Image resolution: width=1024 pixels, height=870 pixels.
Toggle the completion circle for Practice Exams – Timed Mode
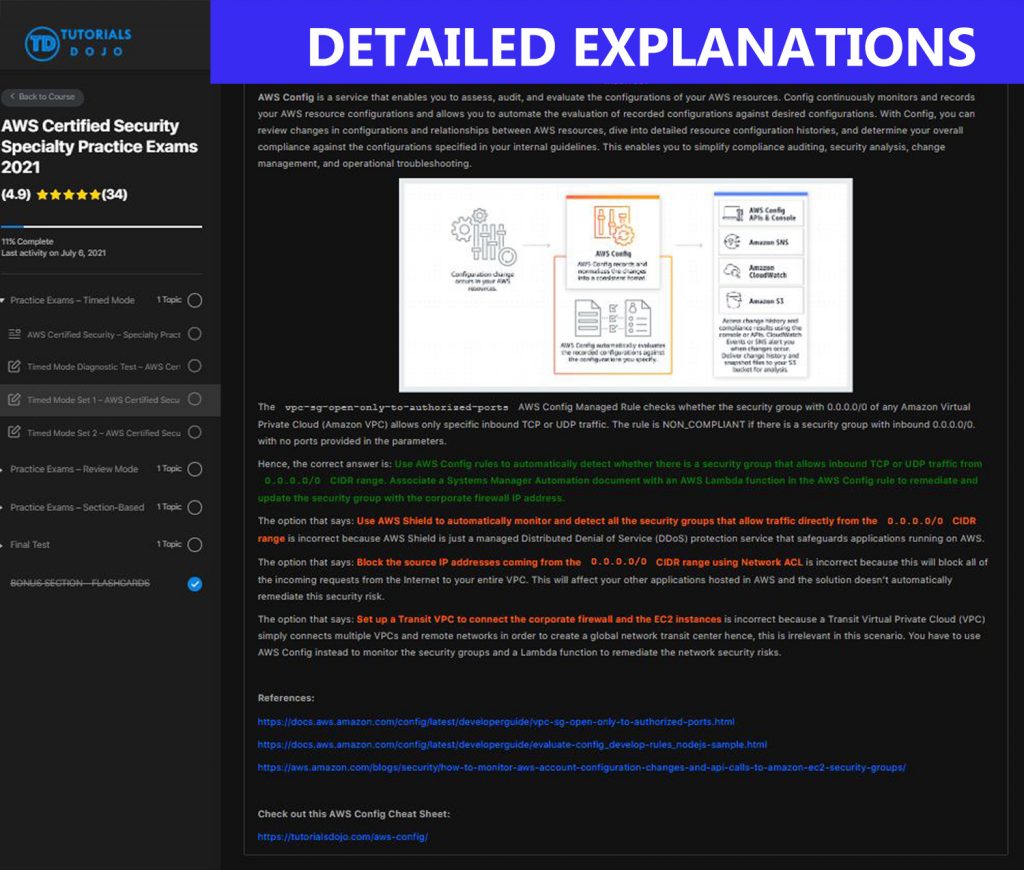point(194,300)
